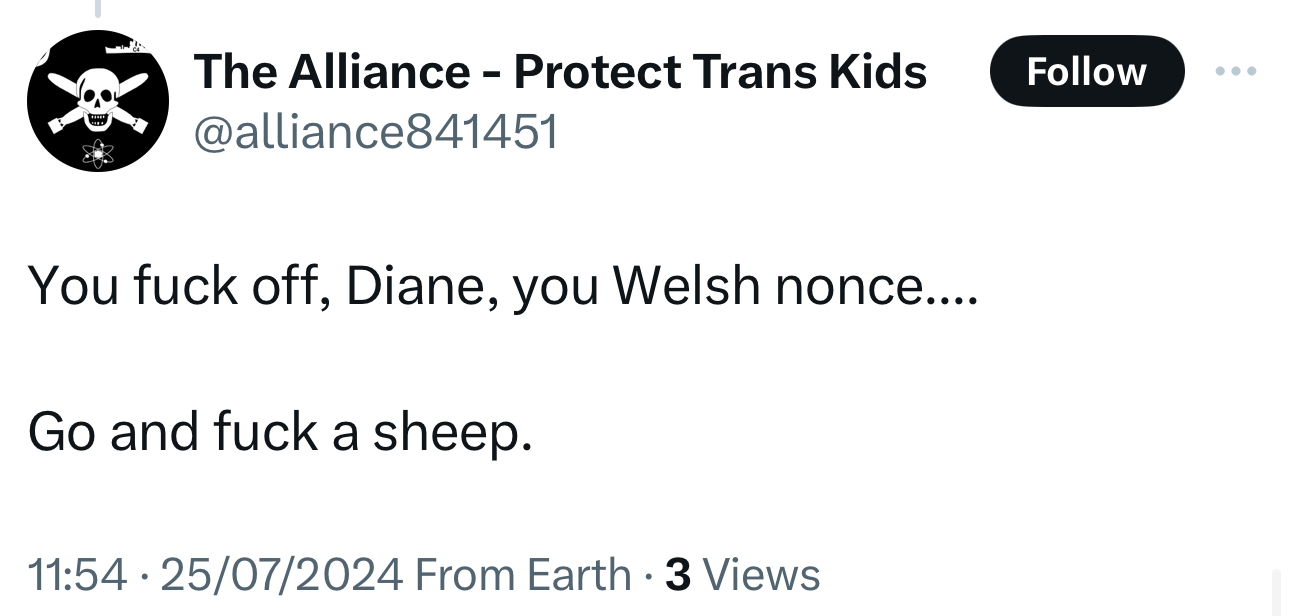The width and height of the screenshot is (1290, 616).
Task: Open The Alliance - Protect Trans Kids profile name
Action: coord(560,71)
